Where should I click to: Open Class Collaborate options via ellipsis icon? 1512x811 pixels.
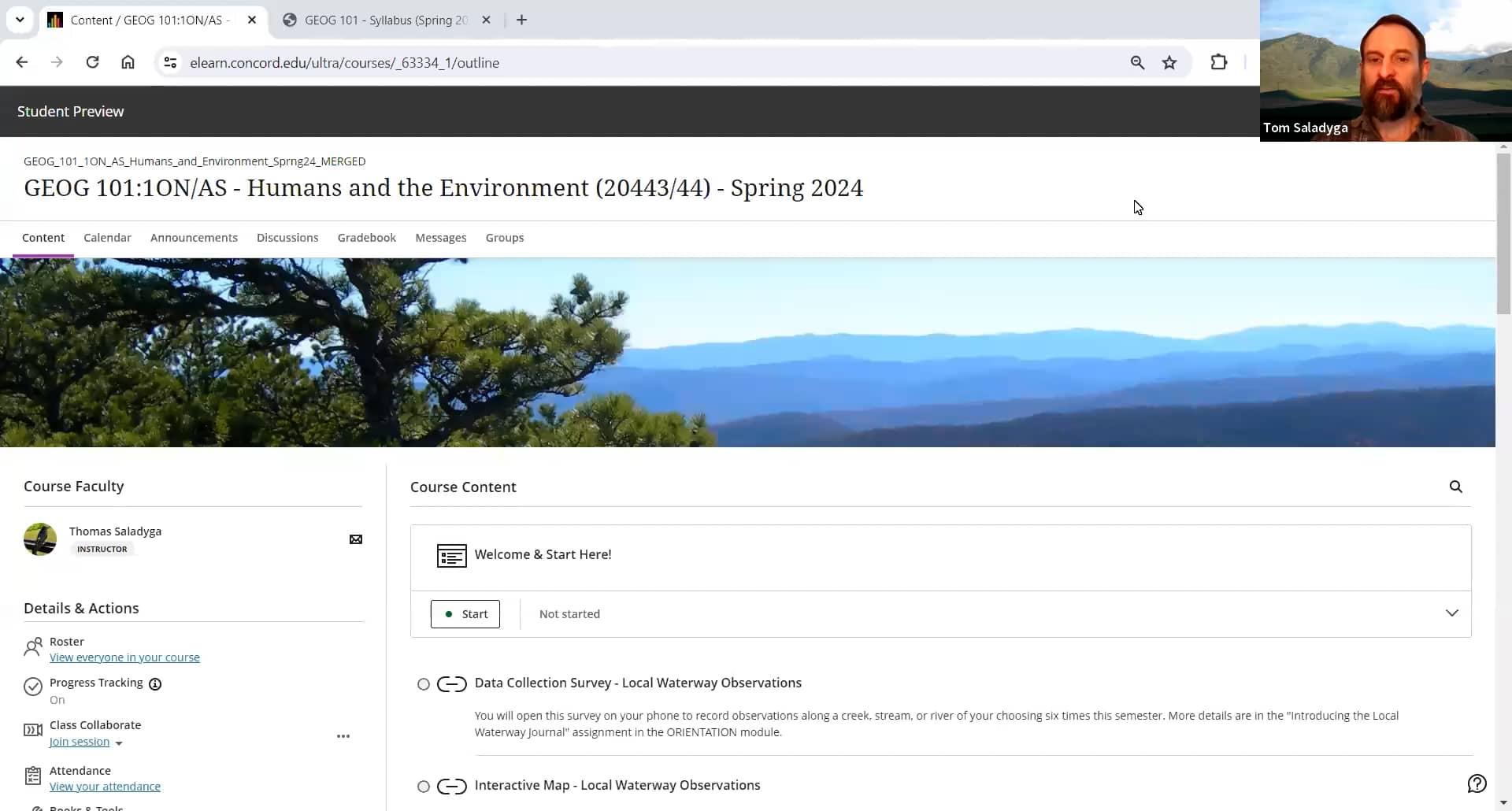coord(343,736)
